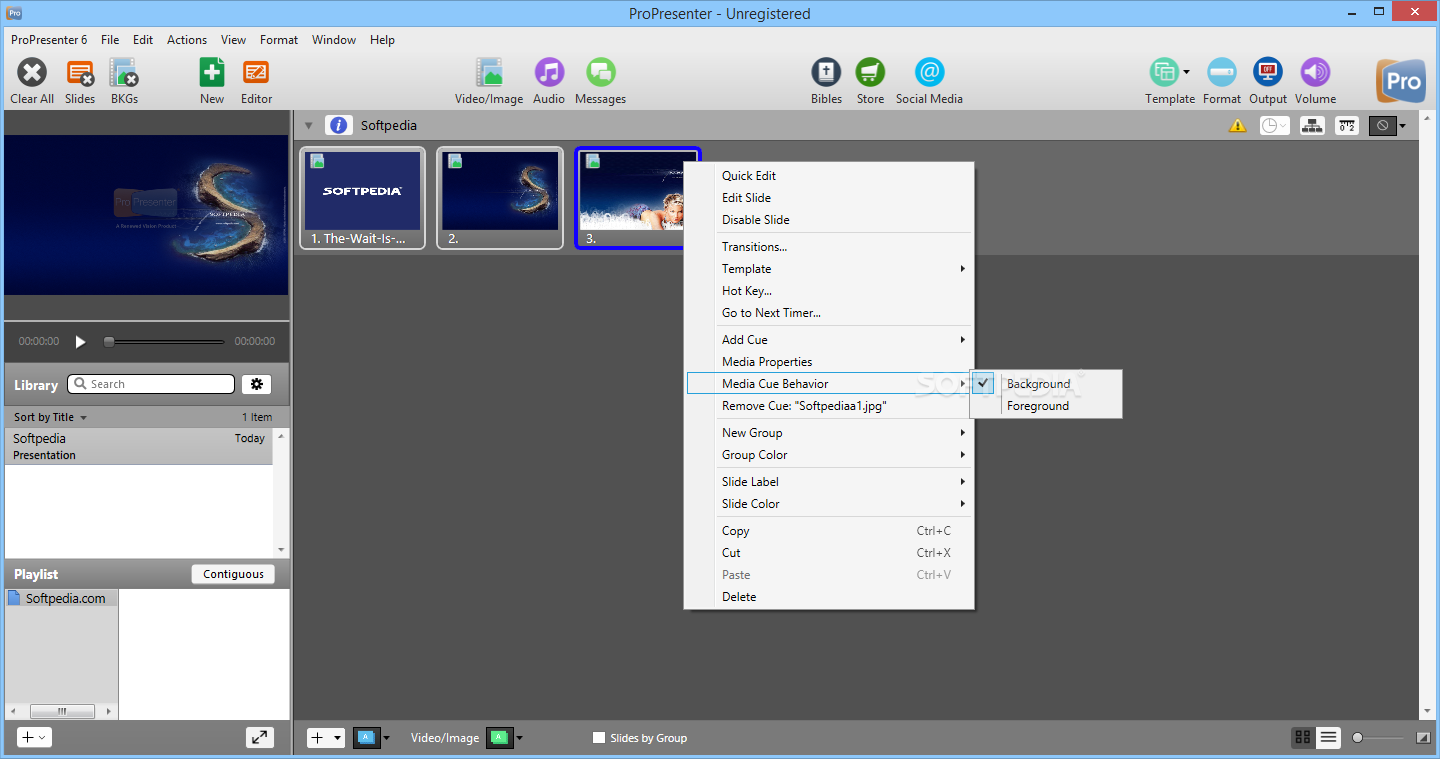The height and width of the screenshot is (759, 1440).
Task: Expand Slide Color submenu
Action: click(x=829, y=504)
